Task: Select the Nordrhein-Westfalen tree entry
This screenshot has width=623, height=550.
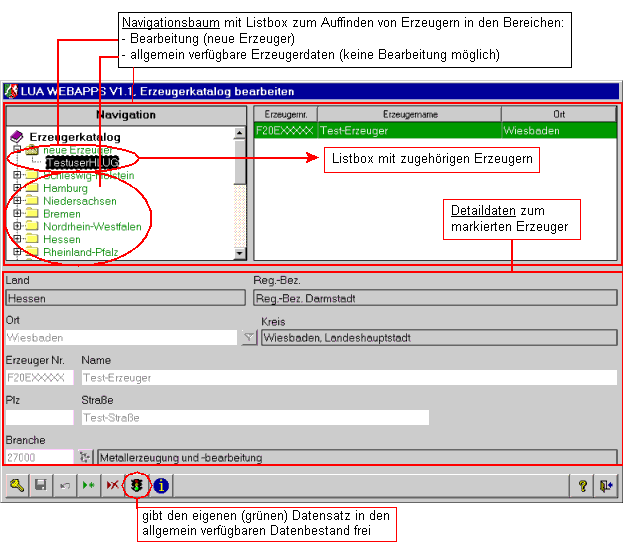Action: (92, 227)
